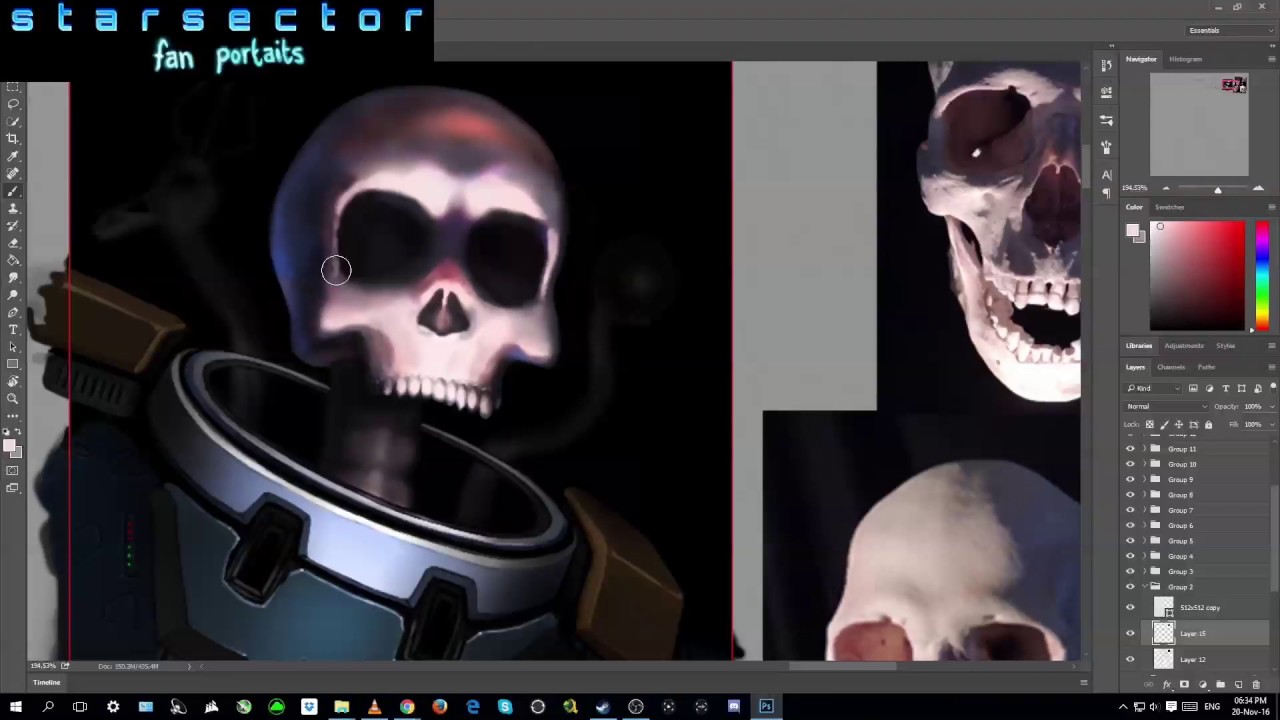Click the Create new layer icon
1280x720 pixels.
(1238, 685)
